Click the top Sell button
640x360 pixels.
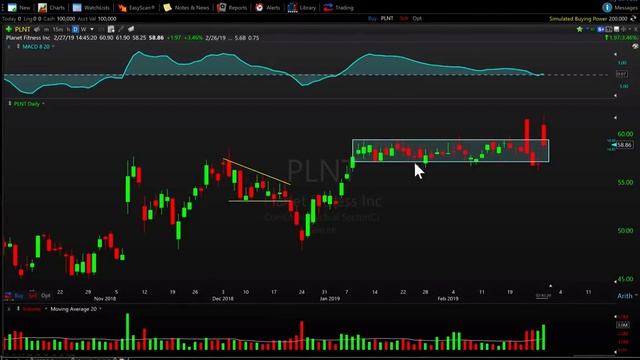pyautogui.click(x=404, y=19)
